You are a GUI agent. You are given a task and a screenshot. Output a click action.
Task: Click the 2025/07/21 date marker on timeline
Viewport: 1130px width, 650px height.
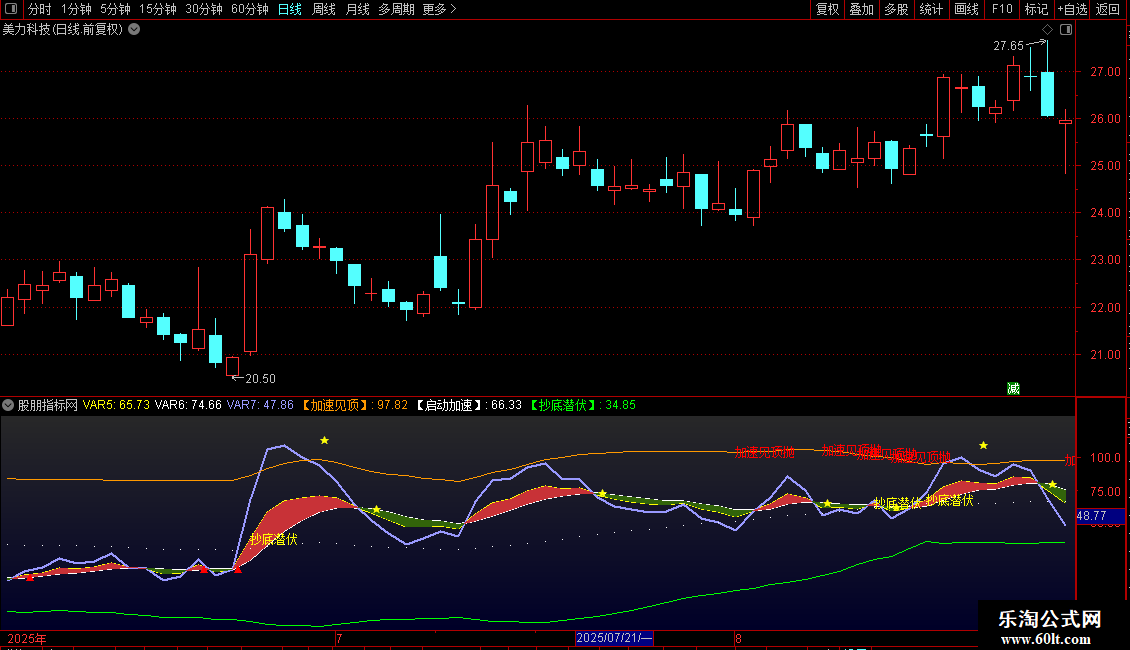point(614,638)
